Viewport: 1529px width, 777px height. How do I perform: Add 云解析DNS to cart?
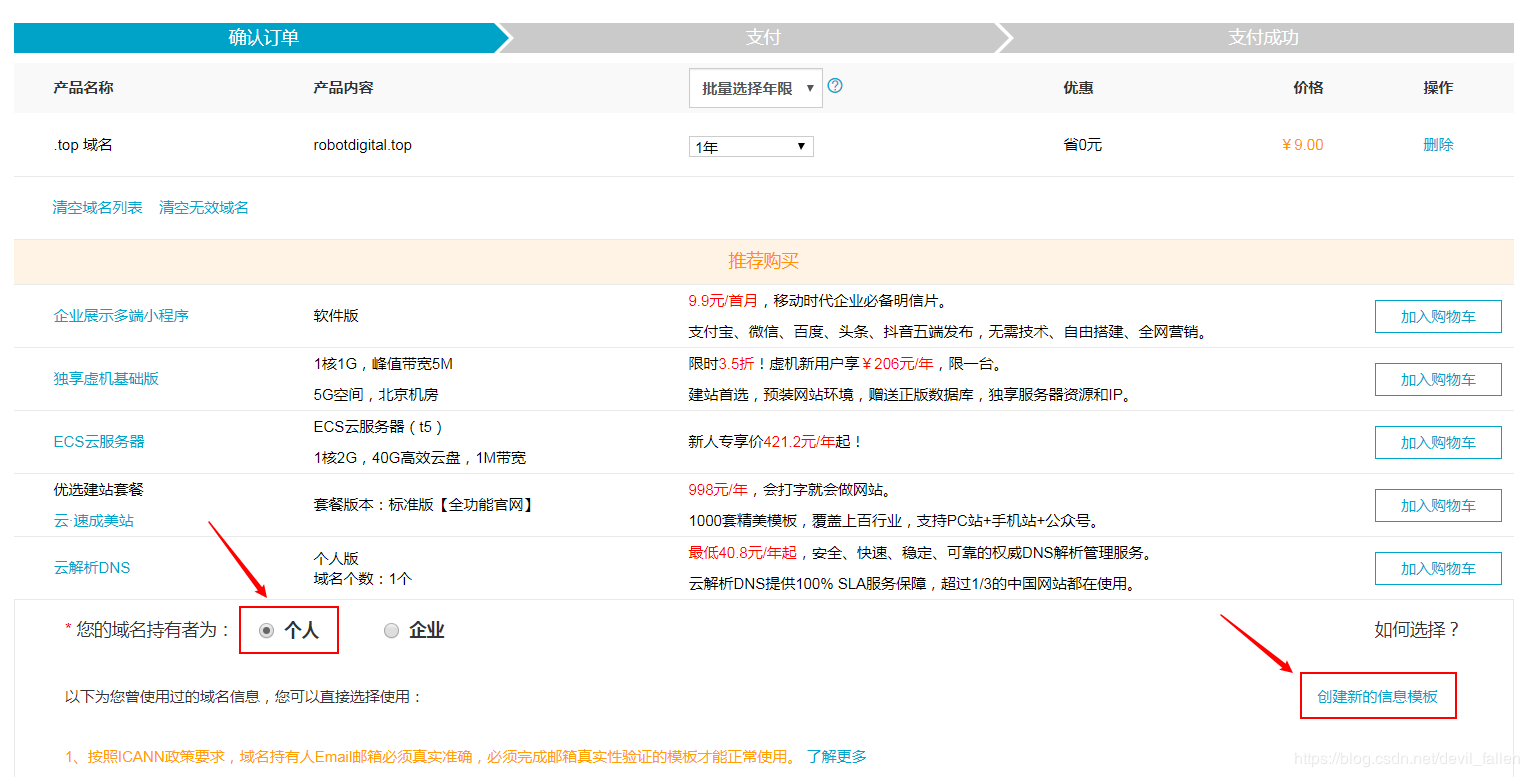(1438, 568)
